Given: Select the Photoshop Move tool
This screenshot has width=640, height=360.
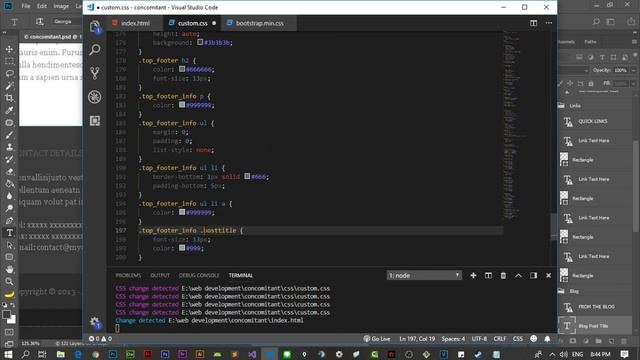Looking at the screenshot, I should (9, 49).
